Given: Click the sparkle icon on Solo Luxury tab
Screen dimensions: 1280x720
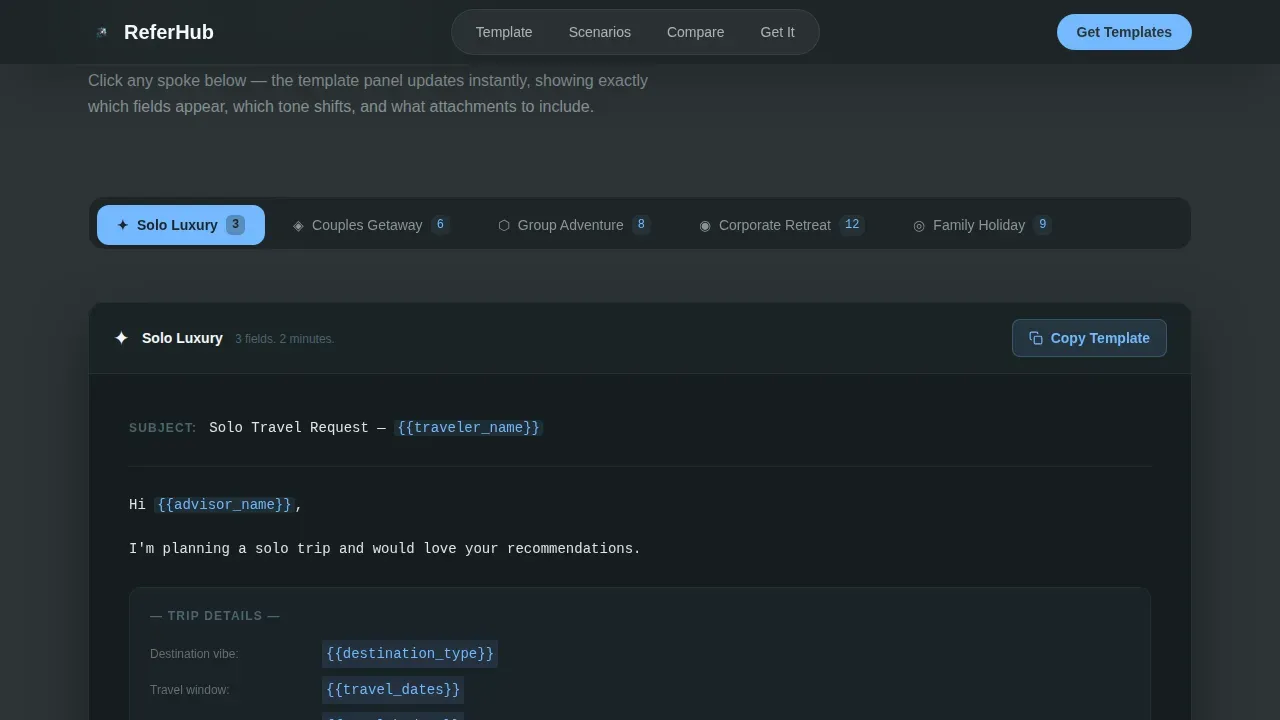Looking at the screenshot, I should click(x=123, y=225).
